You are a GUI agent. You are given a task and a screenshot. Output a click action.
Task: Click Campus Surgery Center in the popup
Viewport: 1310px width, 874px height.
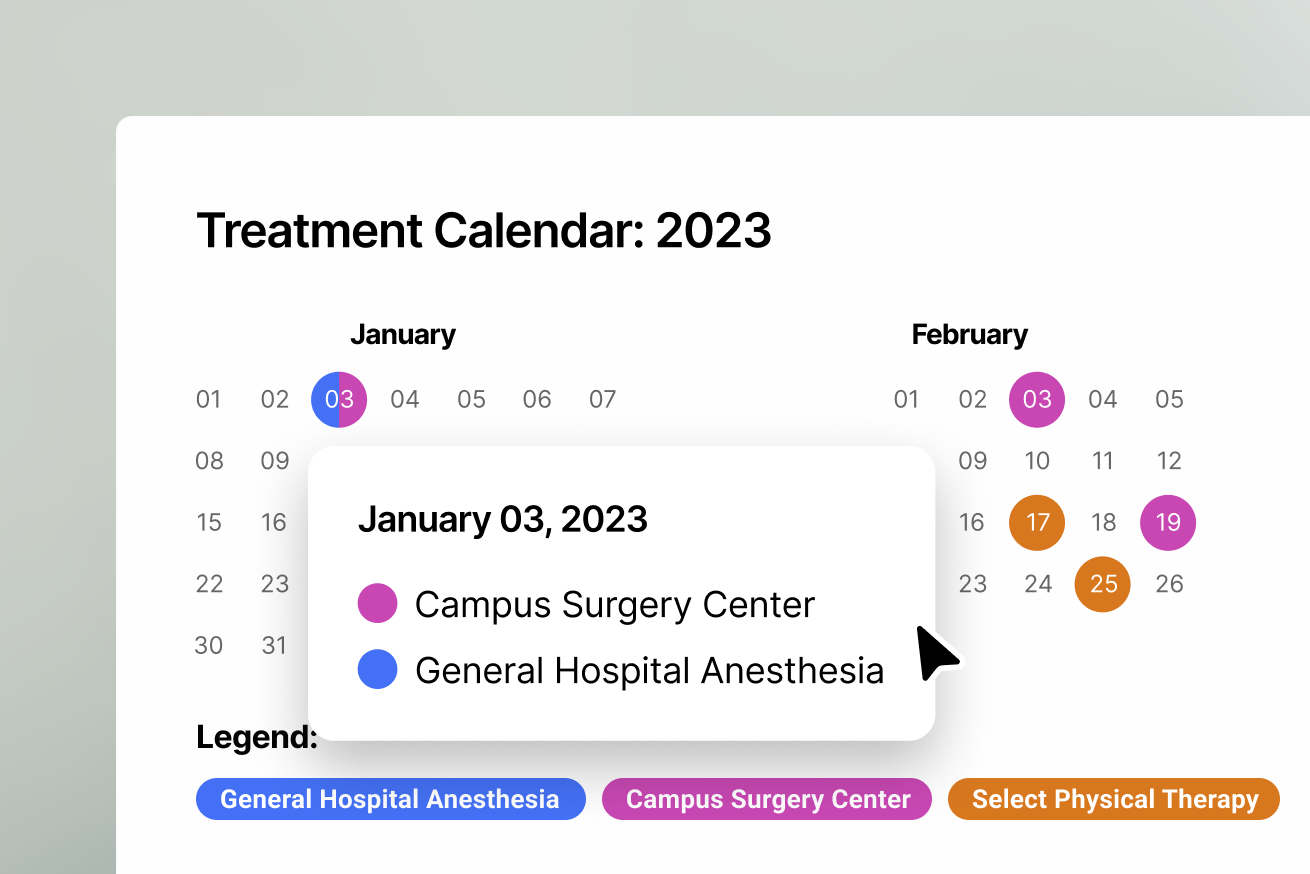coord(615,604)
